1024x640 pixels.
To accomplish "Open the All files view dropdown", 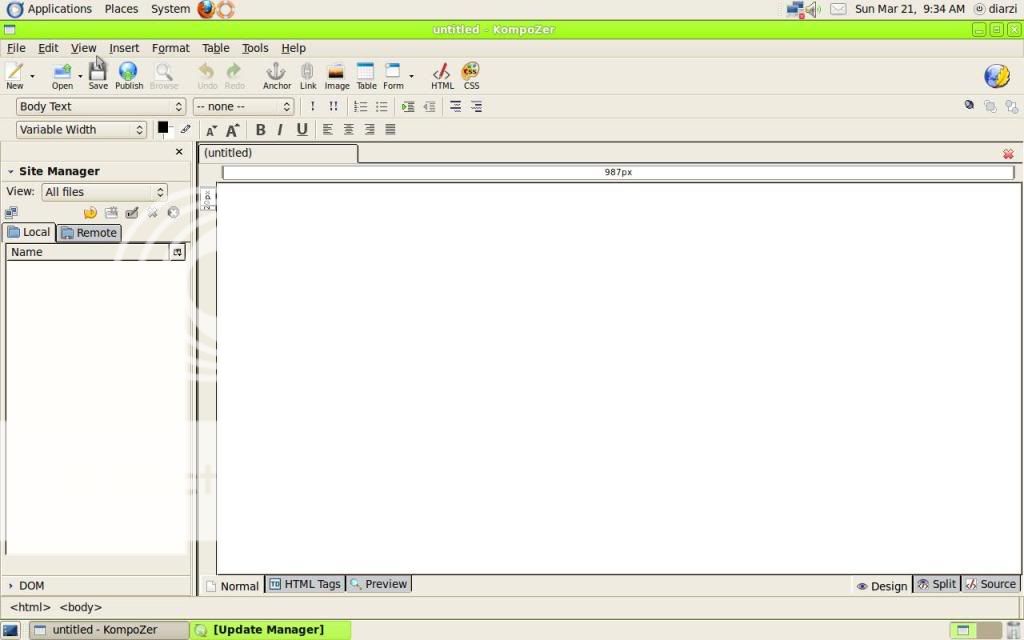I will [x=104, y=192].
